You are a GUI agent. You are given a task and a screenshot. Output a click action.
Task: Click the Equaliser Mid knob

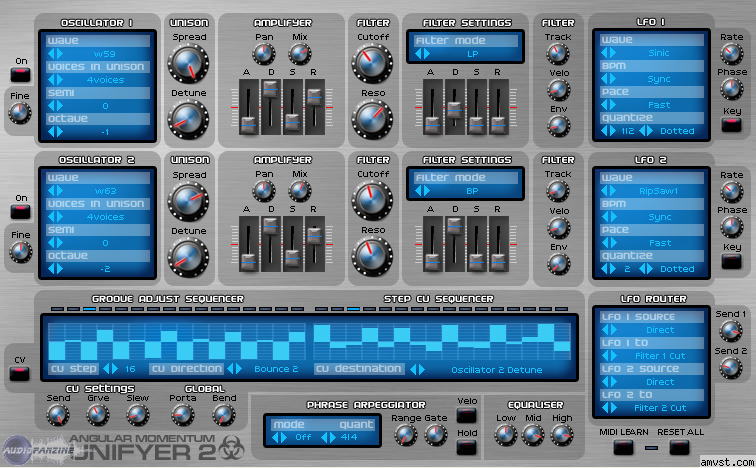[533, 433]
